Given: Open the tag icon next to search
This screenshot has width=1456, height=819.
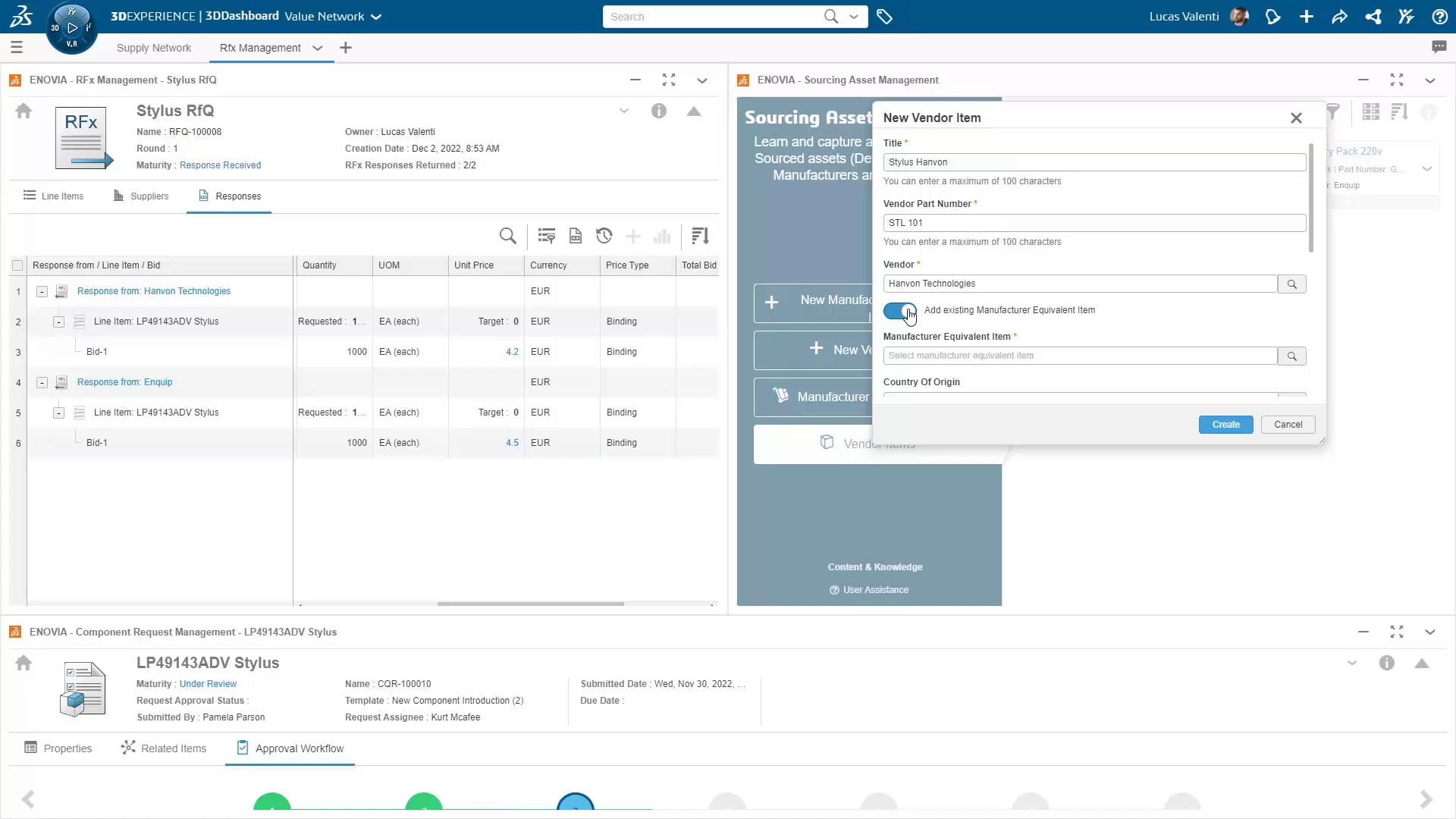Looking at the screenshot, I should tap(884, 17).
